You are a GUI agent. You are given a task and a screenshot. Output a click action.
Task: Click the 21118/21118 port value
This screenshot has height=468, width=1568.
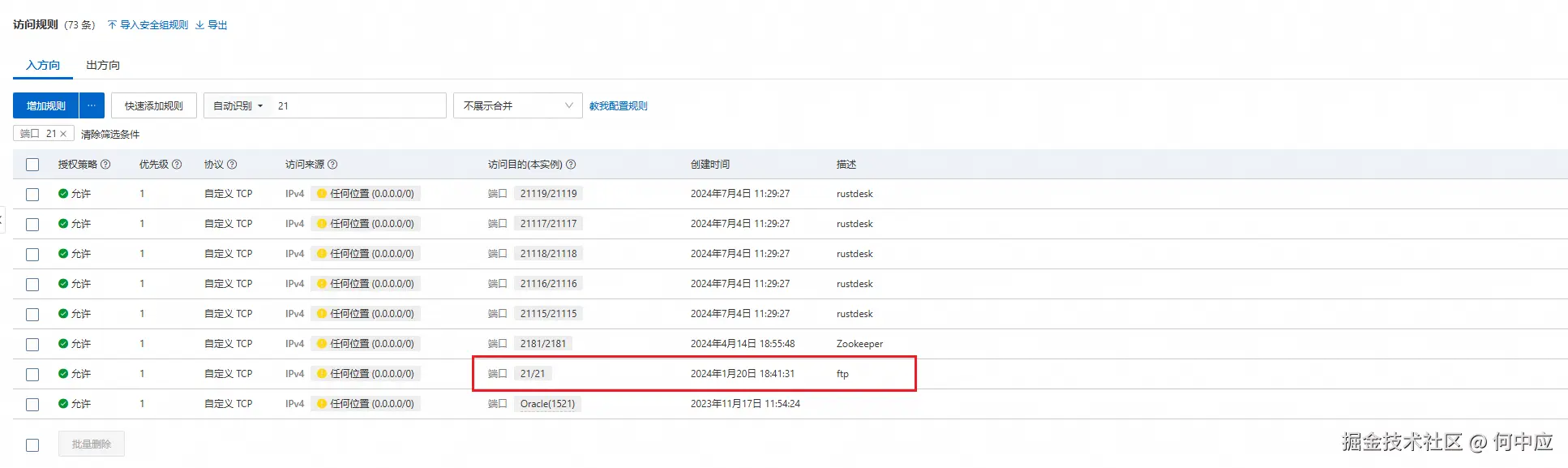549,254
